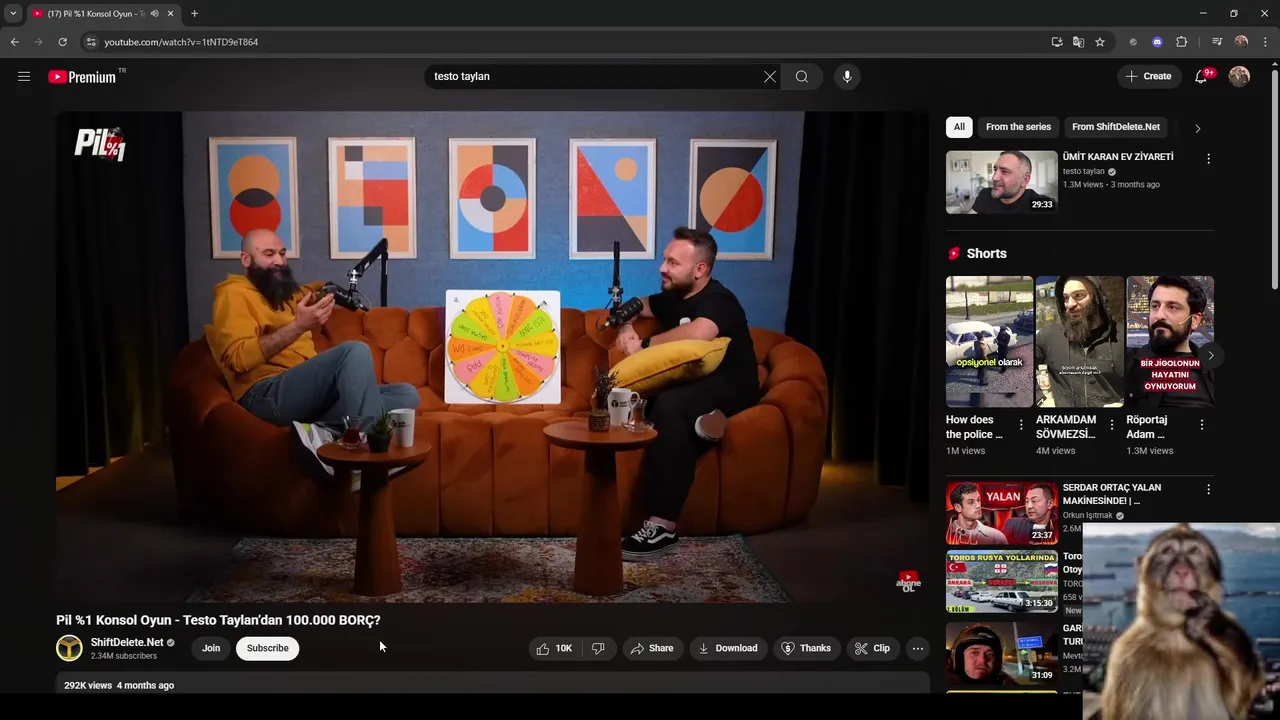
Task: Clear the search text with X
Action: (770, 77)
